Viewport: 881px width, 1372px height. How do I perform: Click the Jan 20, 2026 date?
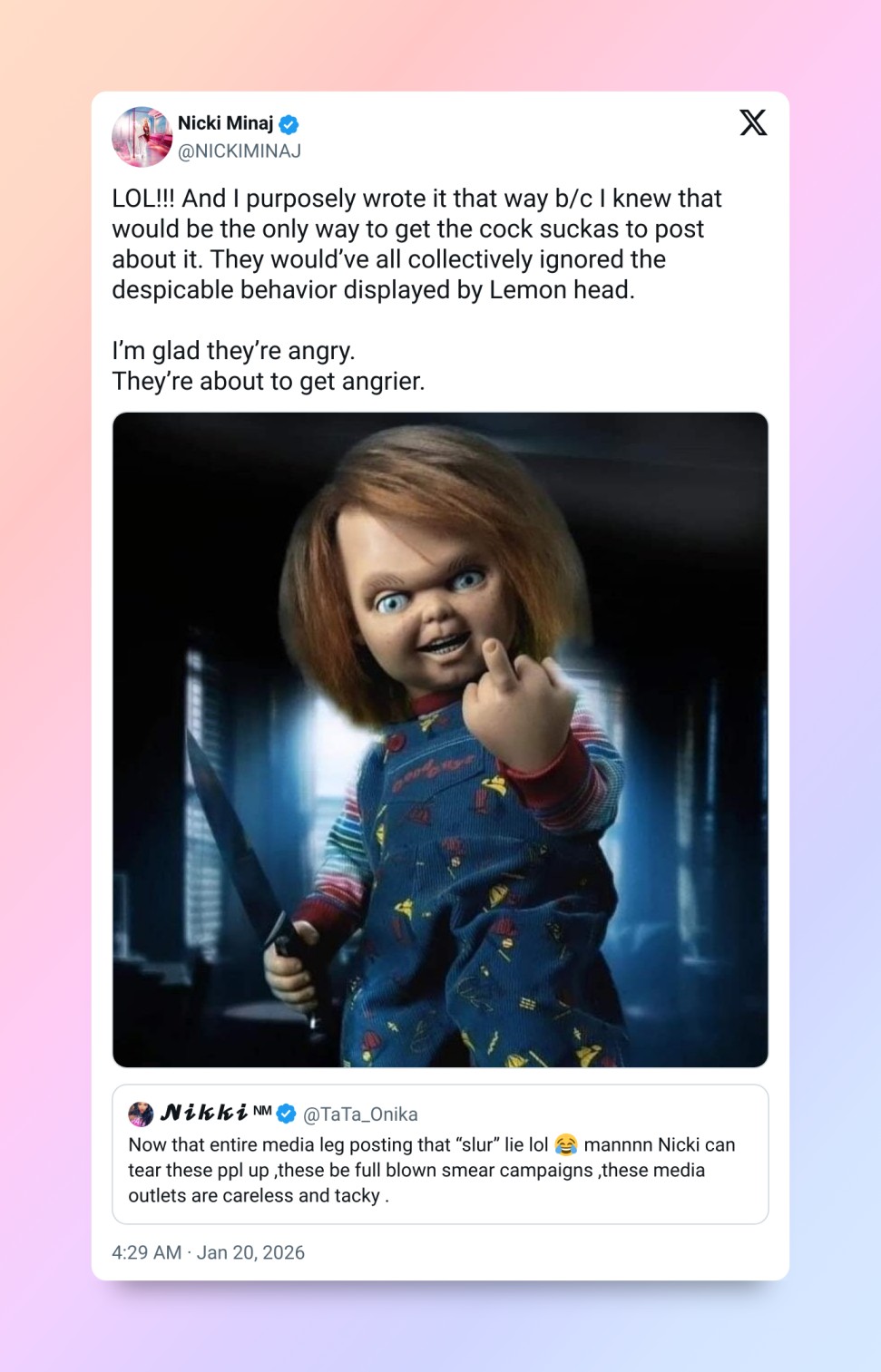250,1252
